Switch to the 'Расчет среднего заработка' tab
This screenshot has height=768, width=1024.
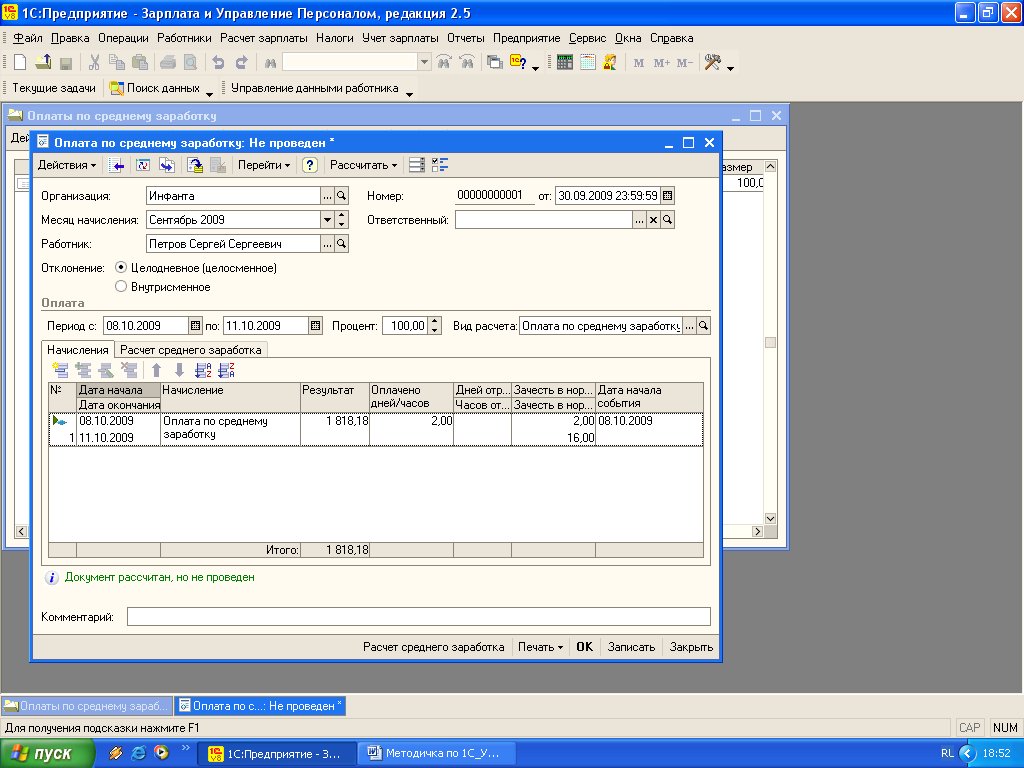coord(191,350)
